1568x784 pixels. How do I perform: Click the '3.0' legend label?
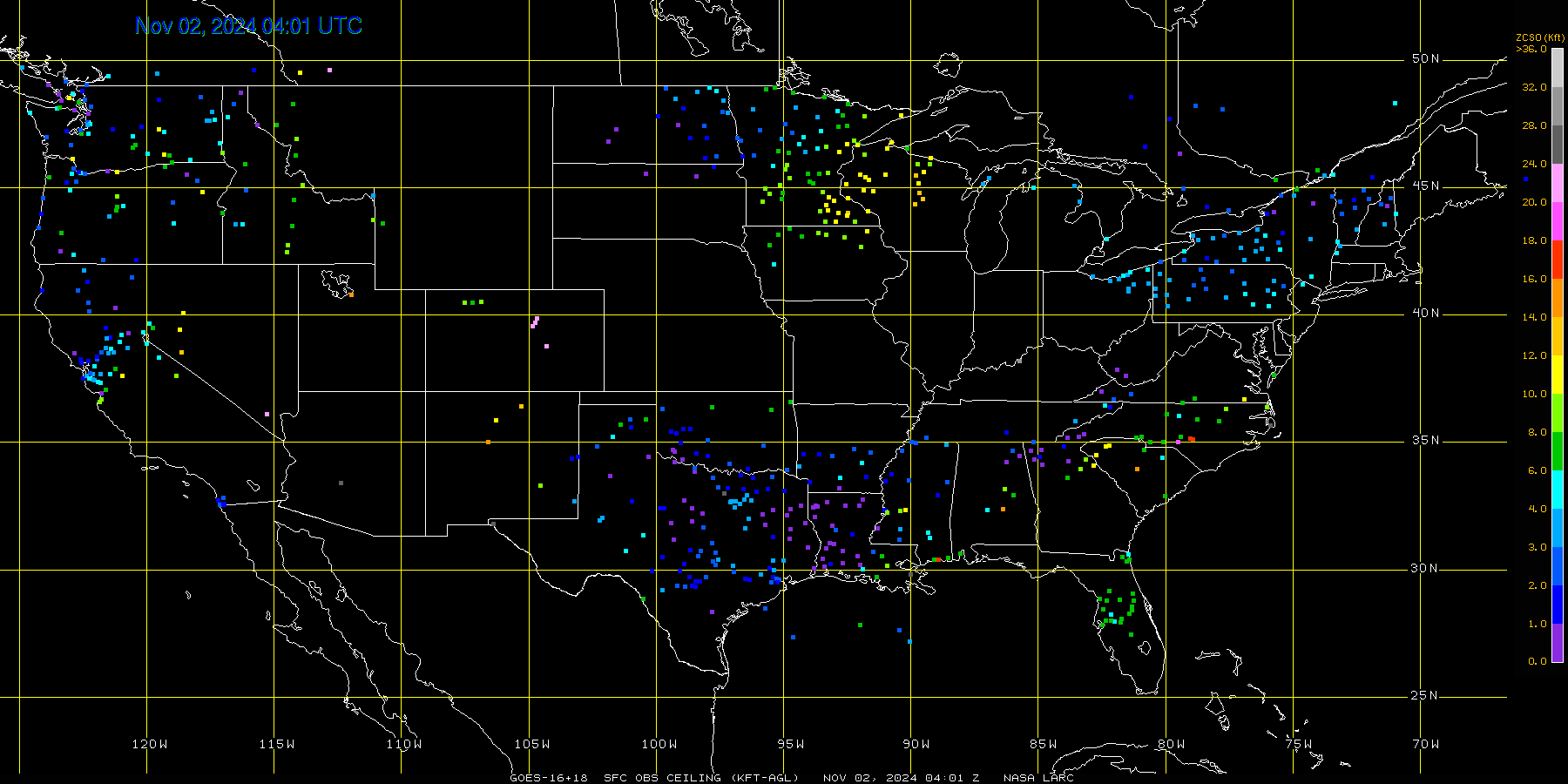(x=1538, y=547)
